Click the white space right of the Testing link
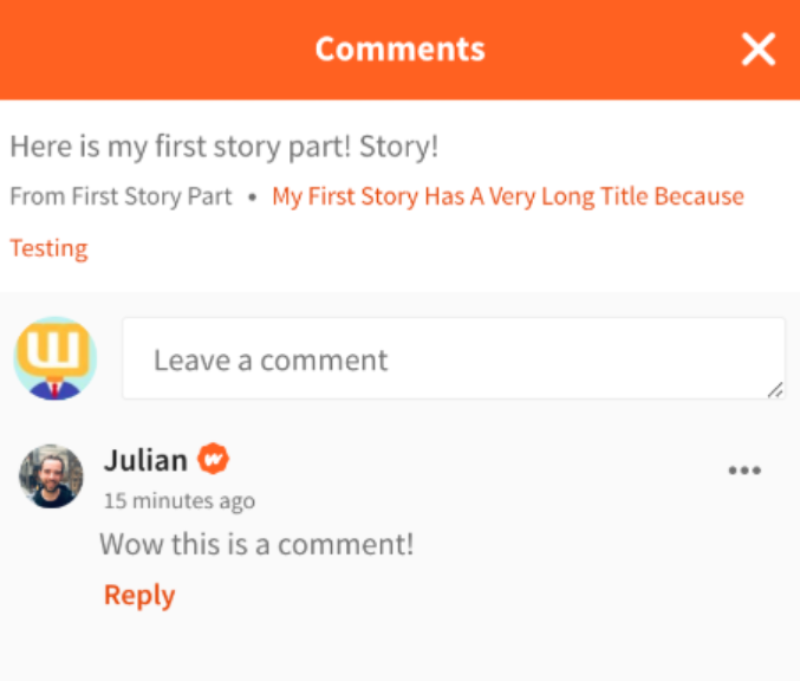Screen dimensions: 800x681 pyautogui.click(x=450, y=248)
